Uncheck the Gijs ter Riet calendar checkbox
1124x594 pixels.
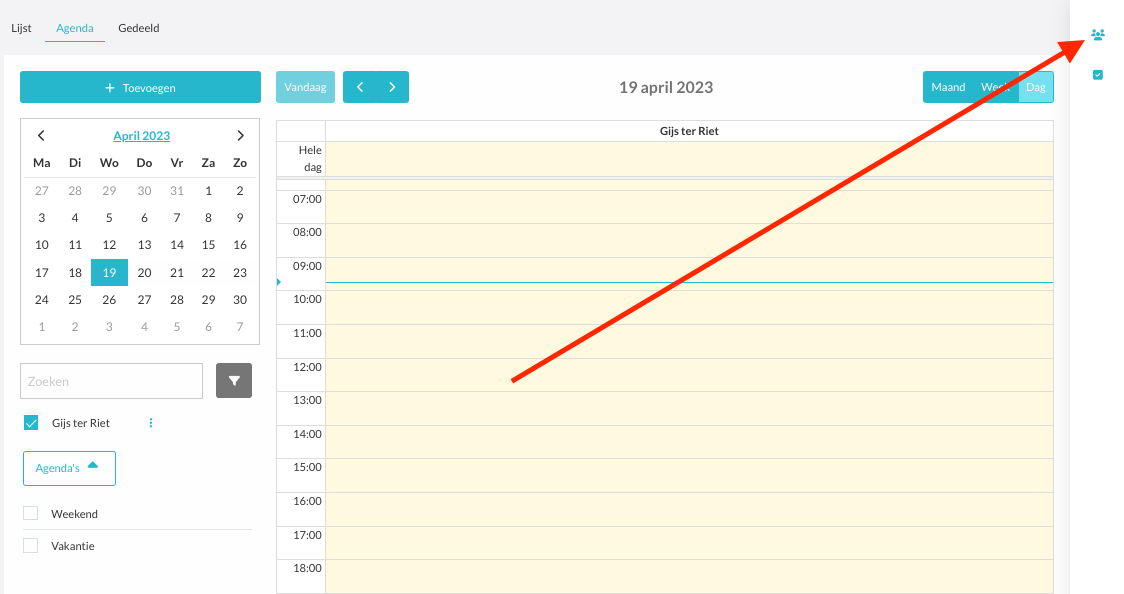point(31,423)
